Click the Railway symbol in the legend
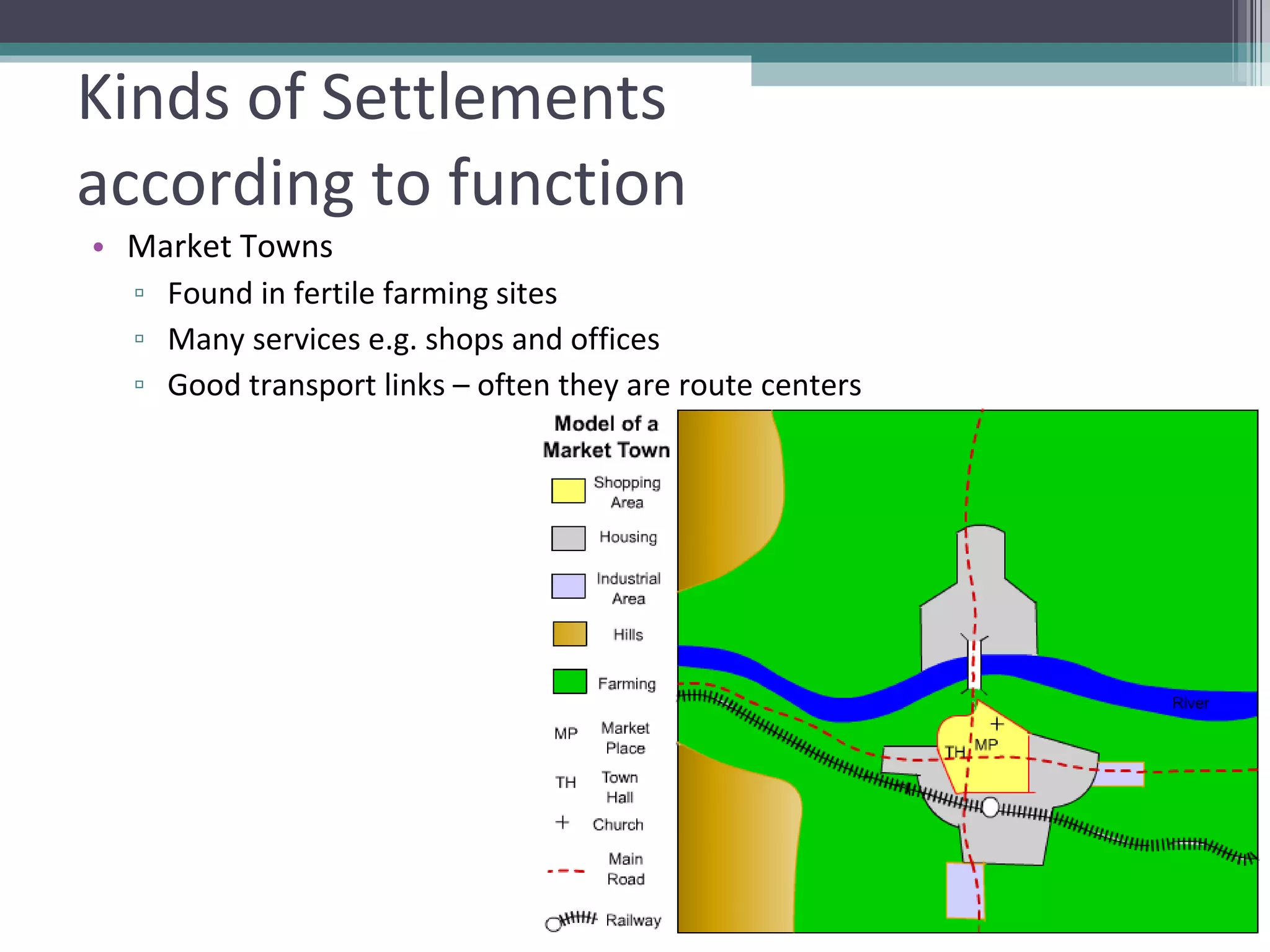Viewport: 1270px width, 952px height. click(571, 920)
